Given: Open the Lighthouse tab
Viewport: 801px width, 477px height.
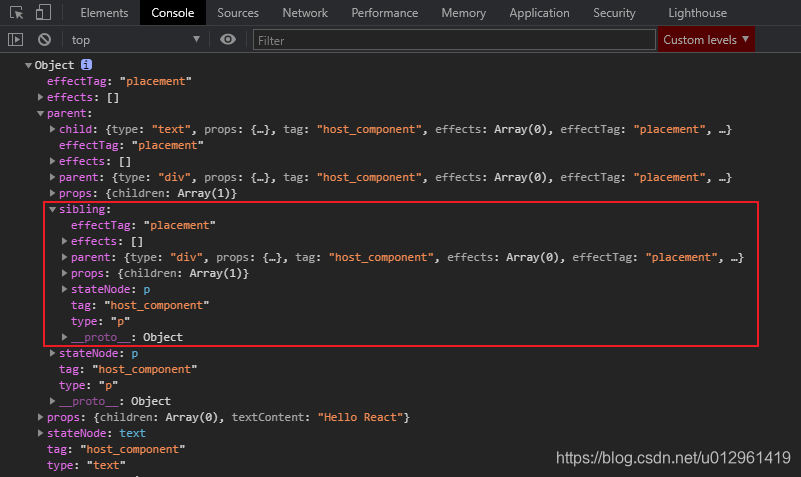Looking at the screenshot, I should (x=697, y=13).
